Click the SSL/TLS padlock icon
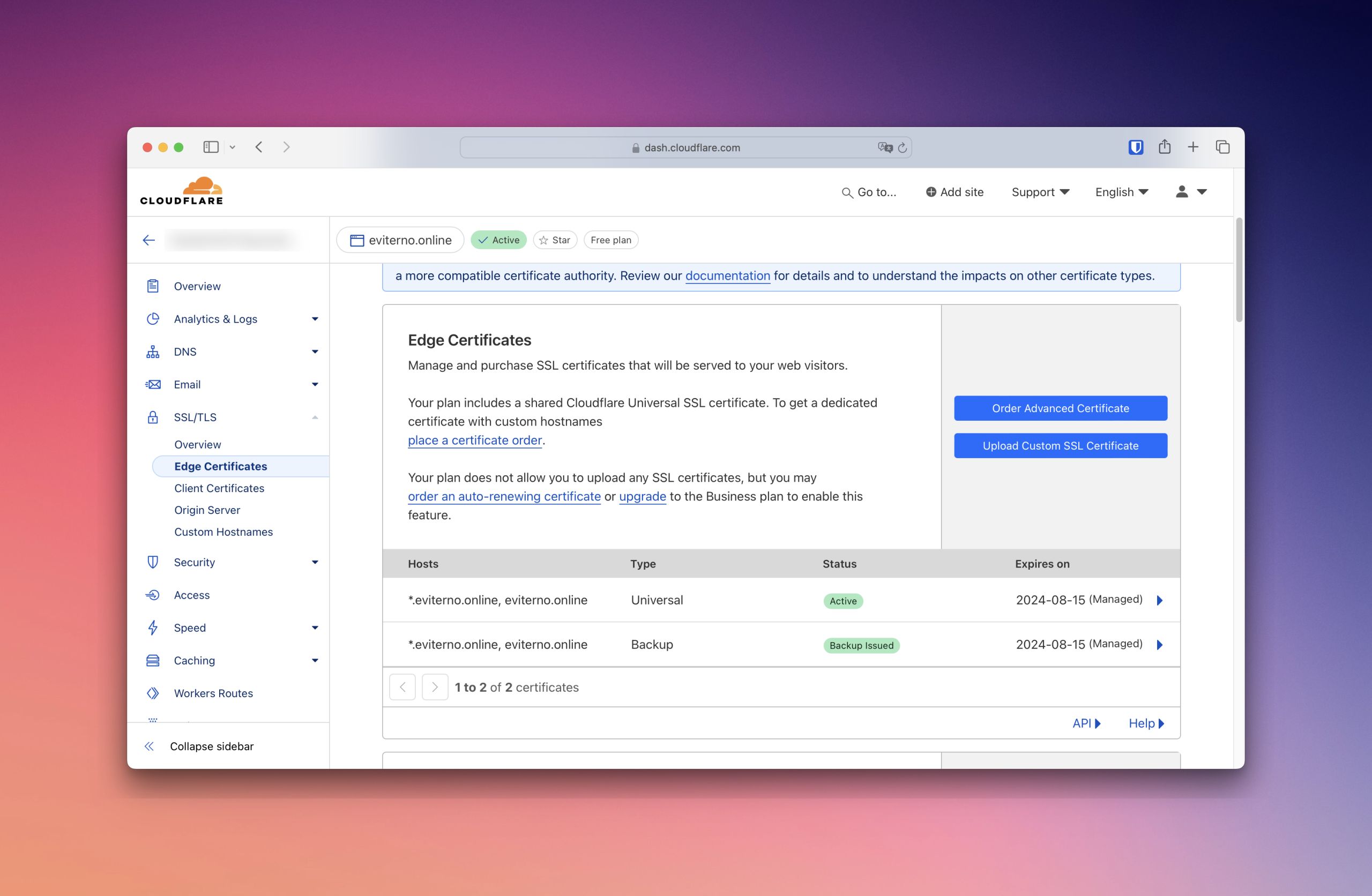Image resolution: width=1372 pixels, height=896 pixels. 153,417
